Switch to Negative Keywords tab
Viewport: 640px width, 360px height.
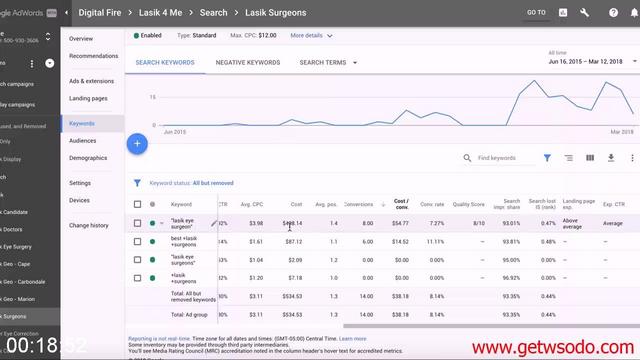(x=248, y=62)
